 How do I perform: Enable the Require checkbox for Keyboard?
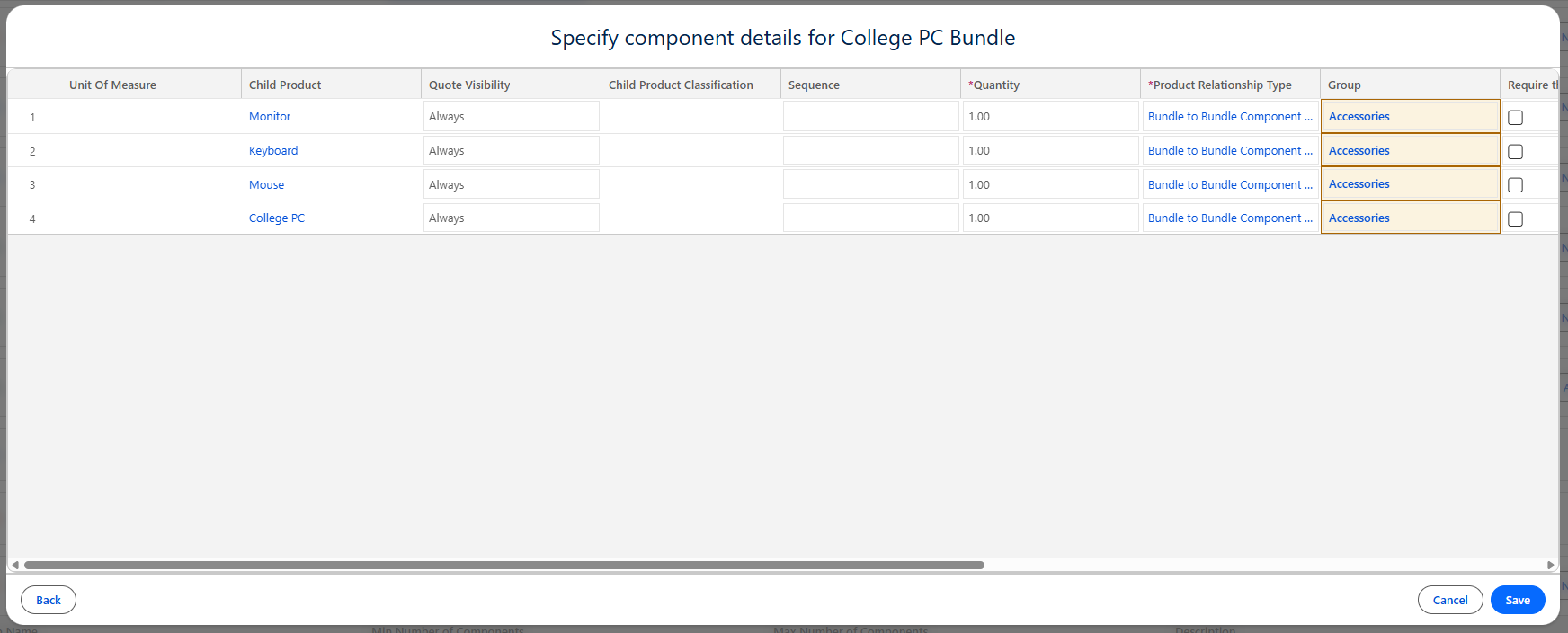(x=1515, y=152)
